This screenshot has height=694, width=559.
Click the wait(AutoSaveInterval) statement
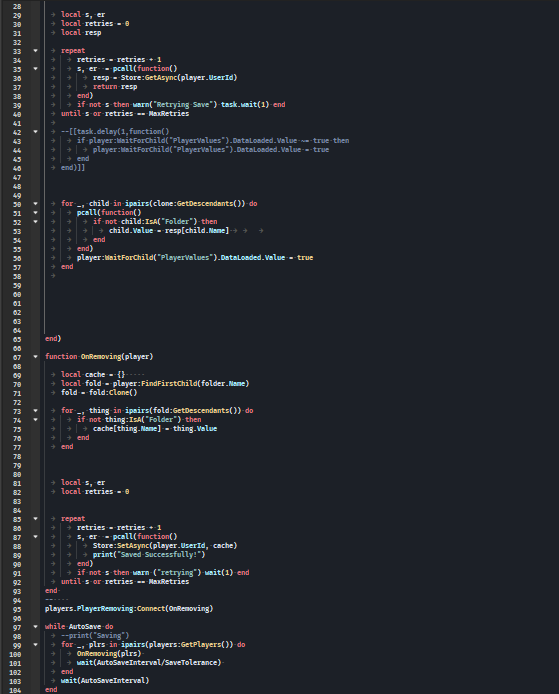(105, 680)
